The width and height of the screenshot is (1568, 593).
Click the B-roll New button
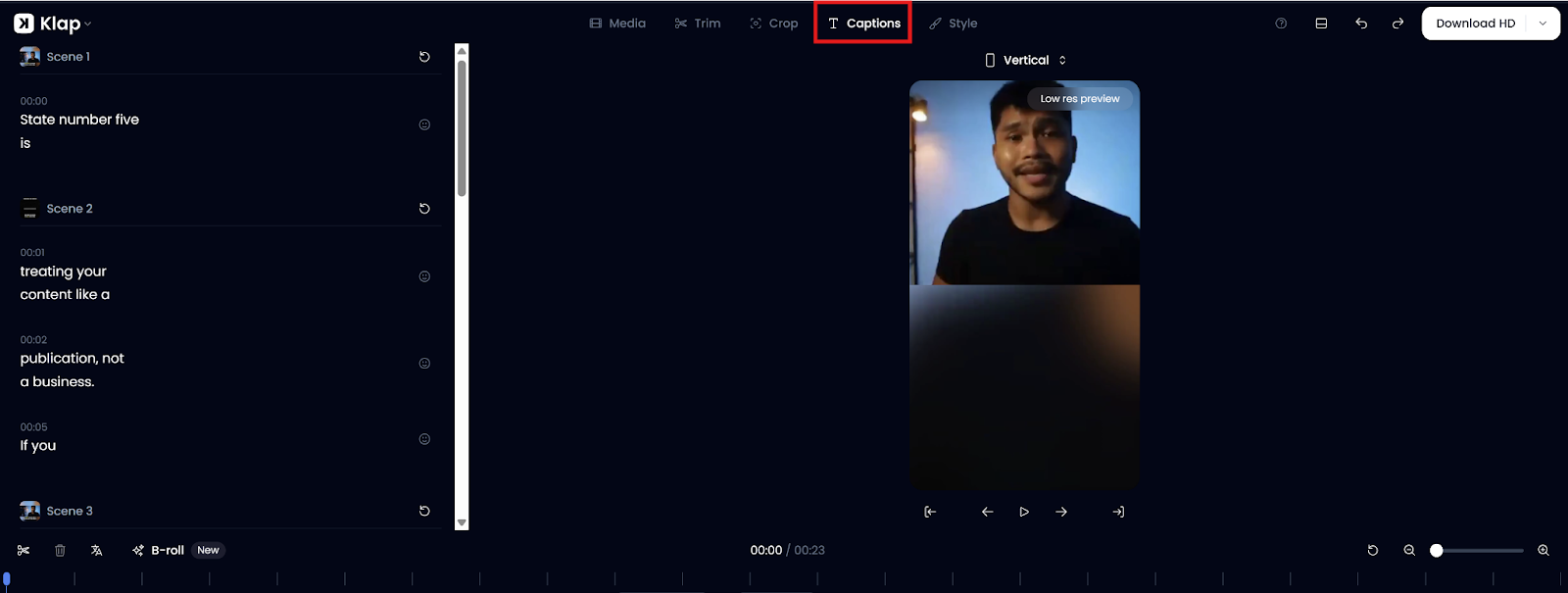pos(177,551)
